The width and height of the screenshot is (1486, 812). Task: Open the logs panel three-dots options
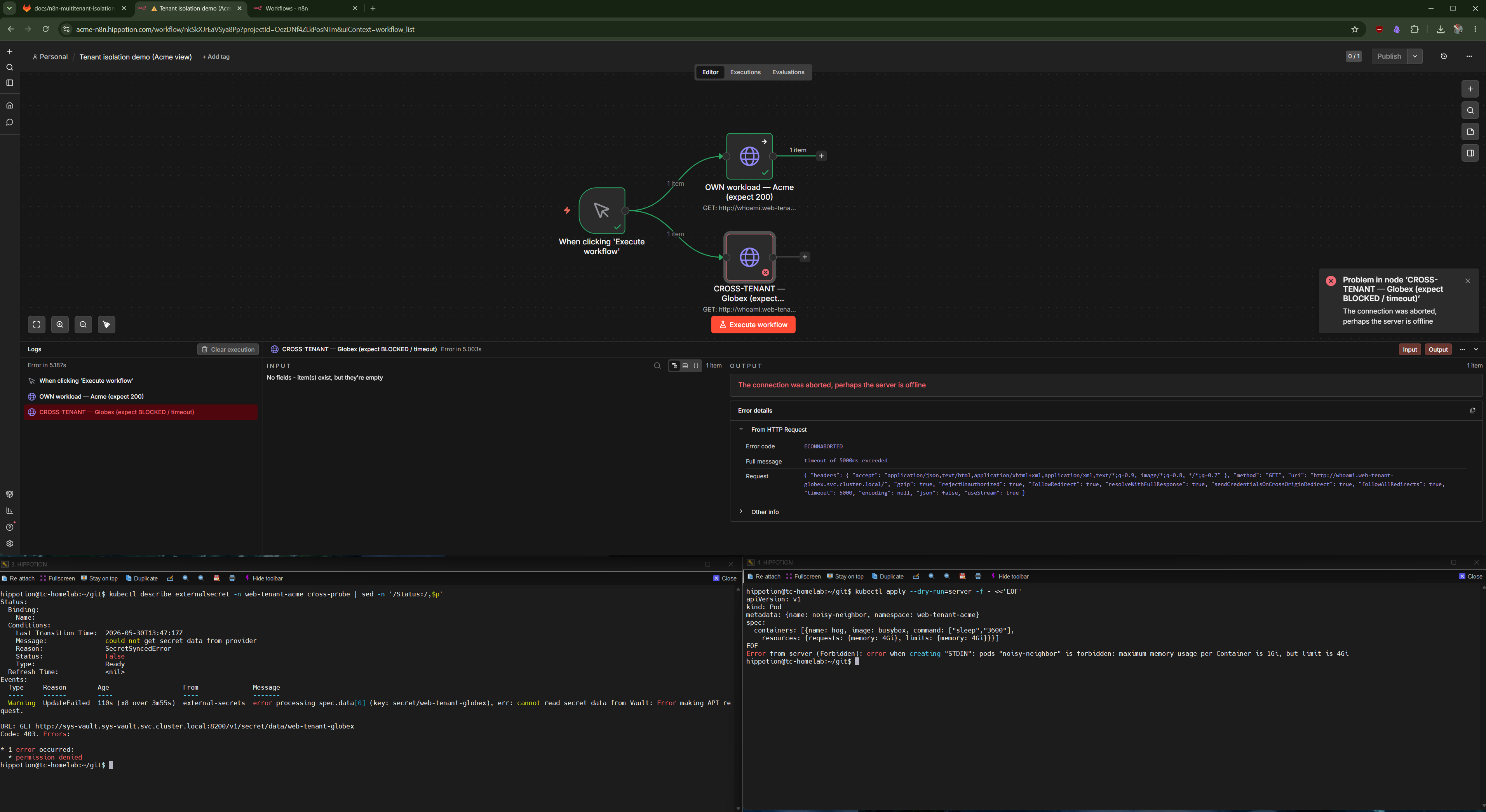pyautogui.click(x=1462, y=350)
